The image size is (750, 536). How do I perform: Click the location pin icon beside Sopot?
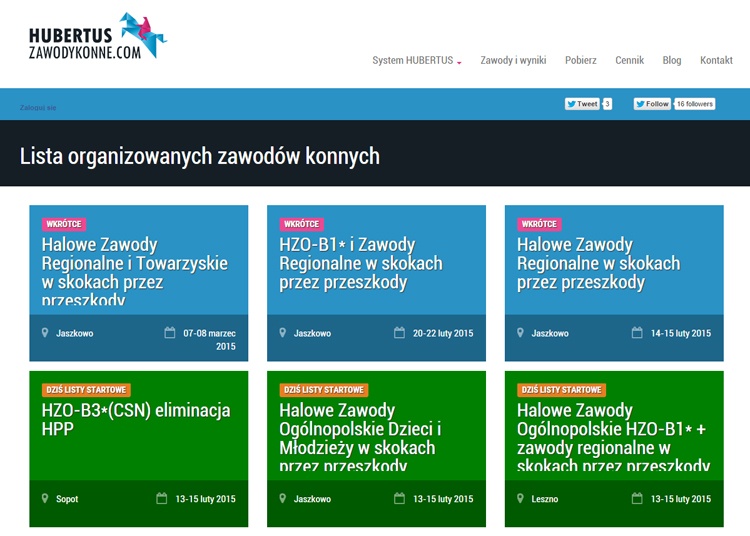(x=45, y=499)
